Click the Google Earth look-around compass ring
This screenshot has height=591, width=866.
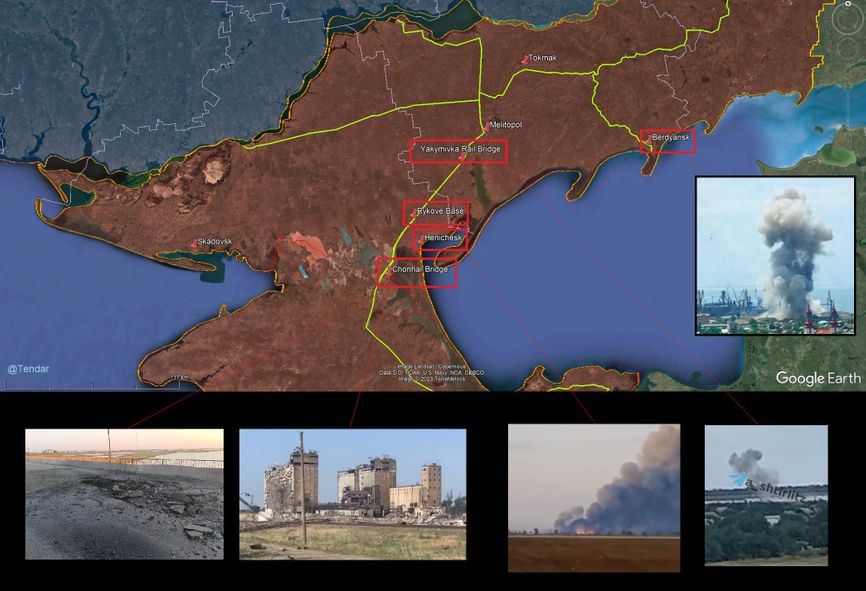pyautogui.click(x=849, y=20)
